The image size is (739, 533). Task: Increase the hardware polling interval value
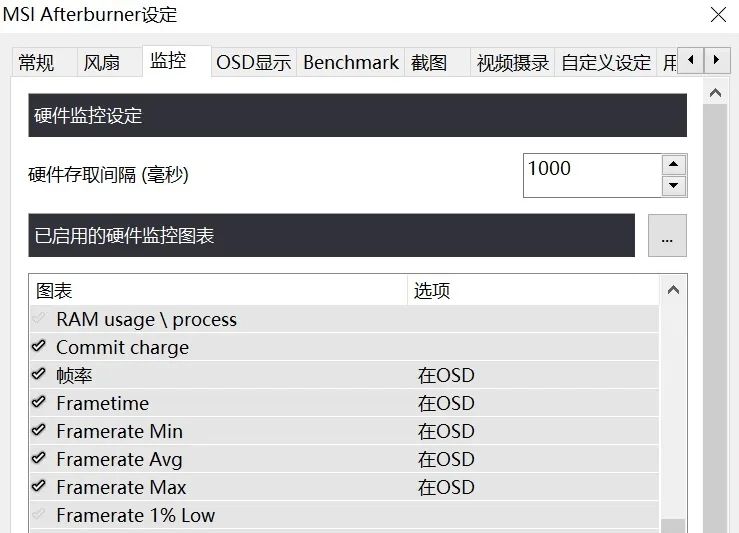pyautogui.click(x=674, y=165)
